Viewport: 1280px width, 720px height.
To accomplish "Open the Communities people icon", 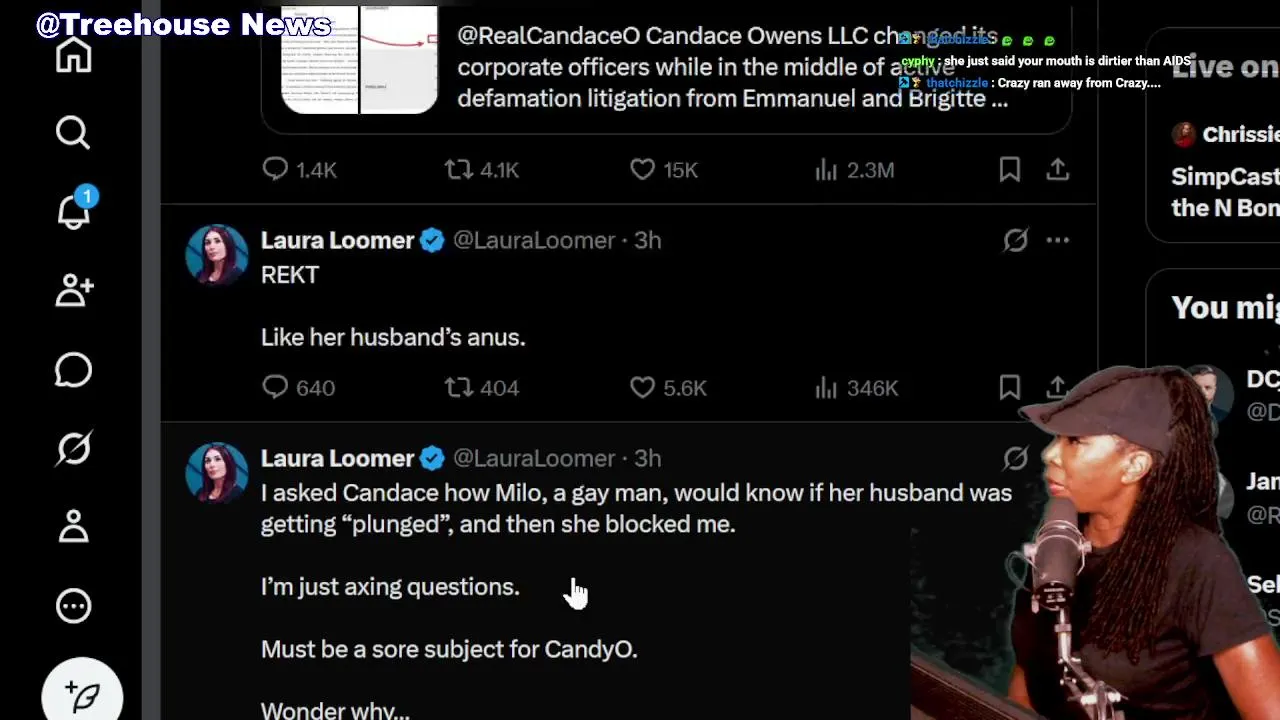I will (73, 290).
